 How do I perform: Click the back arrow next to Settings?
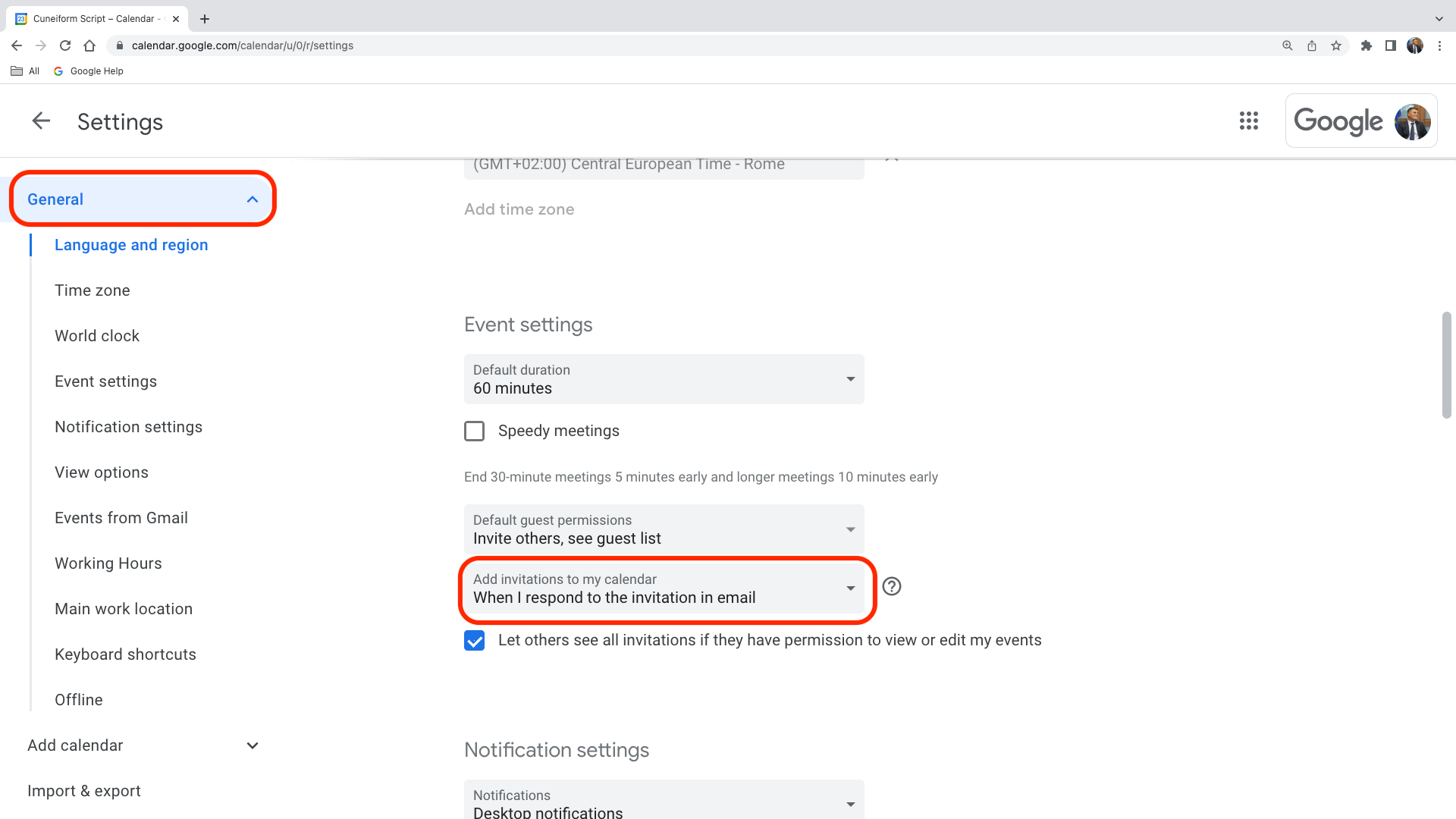tap(41, 121)
